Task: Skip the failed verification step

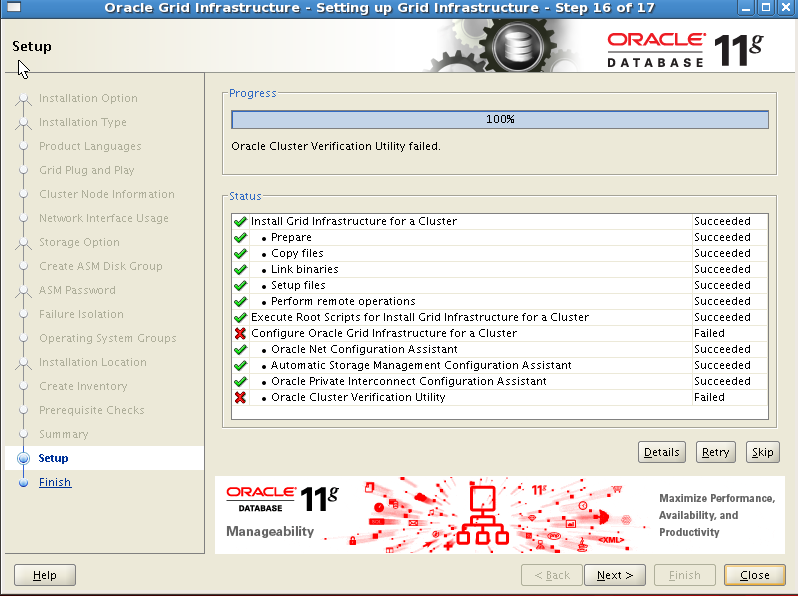Action: tap(762, 452)
